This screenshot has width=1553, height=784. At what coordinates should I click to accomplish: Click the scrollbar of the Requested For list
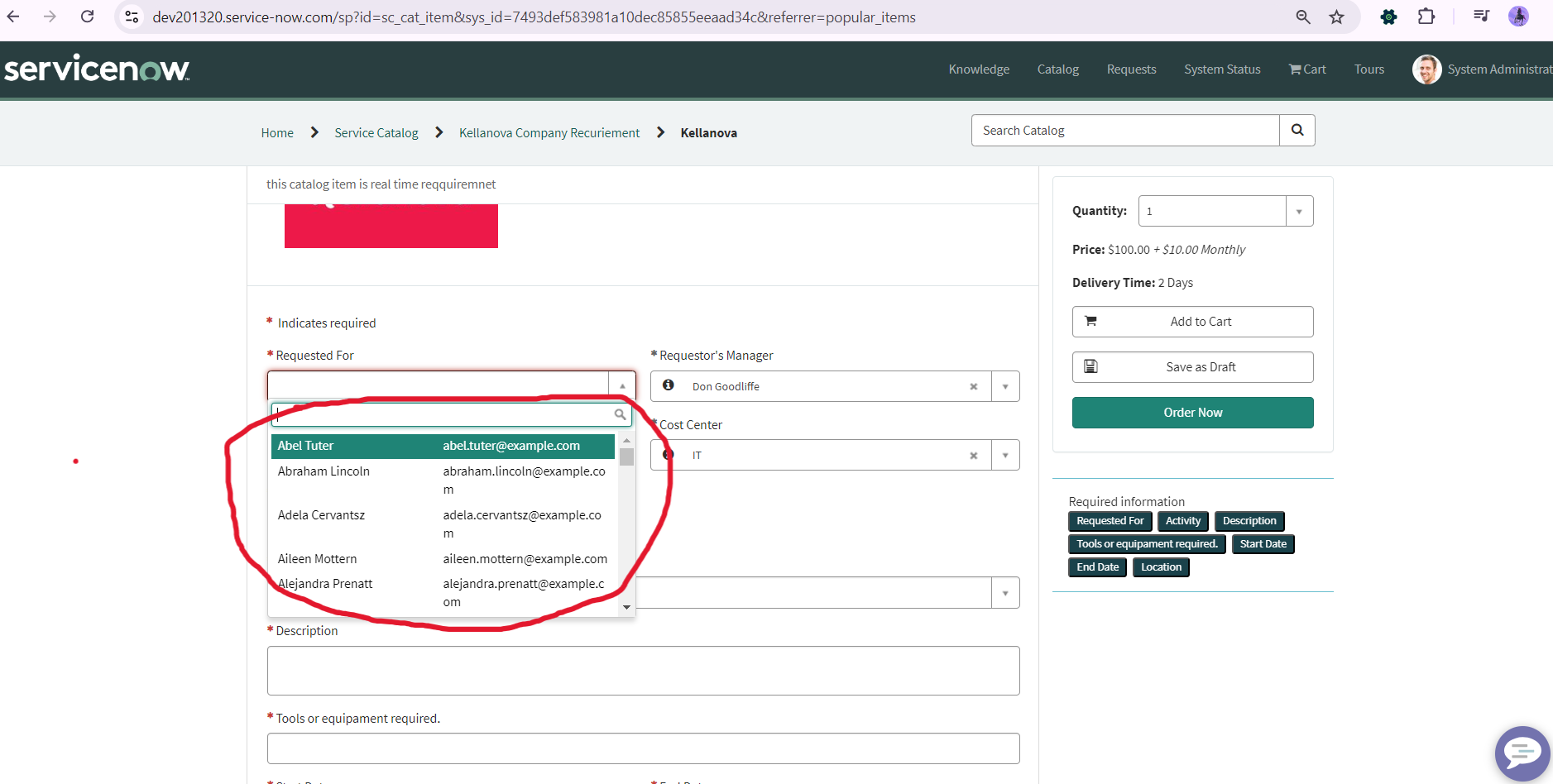point(626,459)
